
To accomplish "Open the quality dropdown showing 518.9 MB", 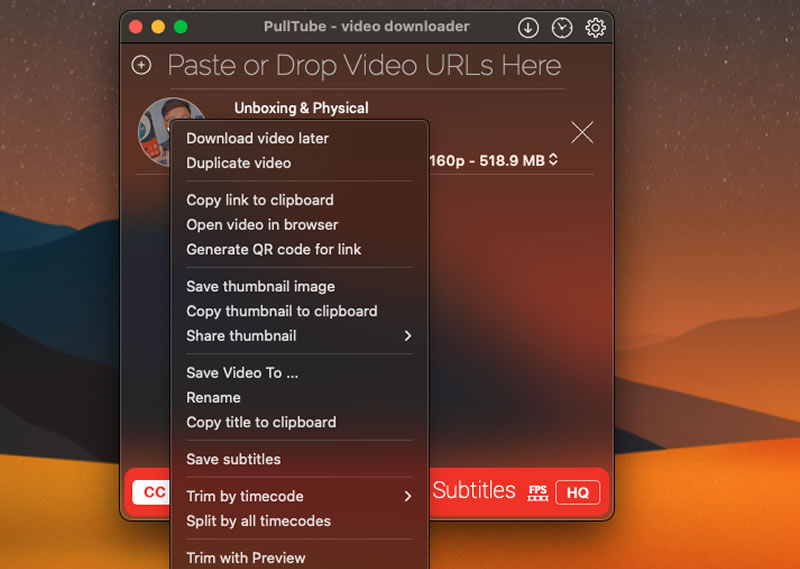I will [x=494, y=161].
